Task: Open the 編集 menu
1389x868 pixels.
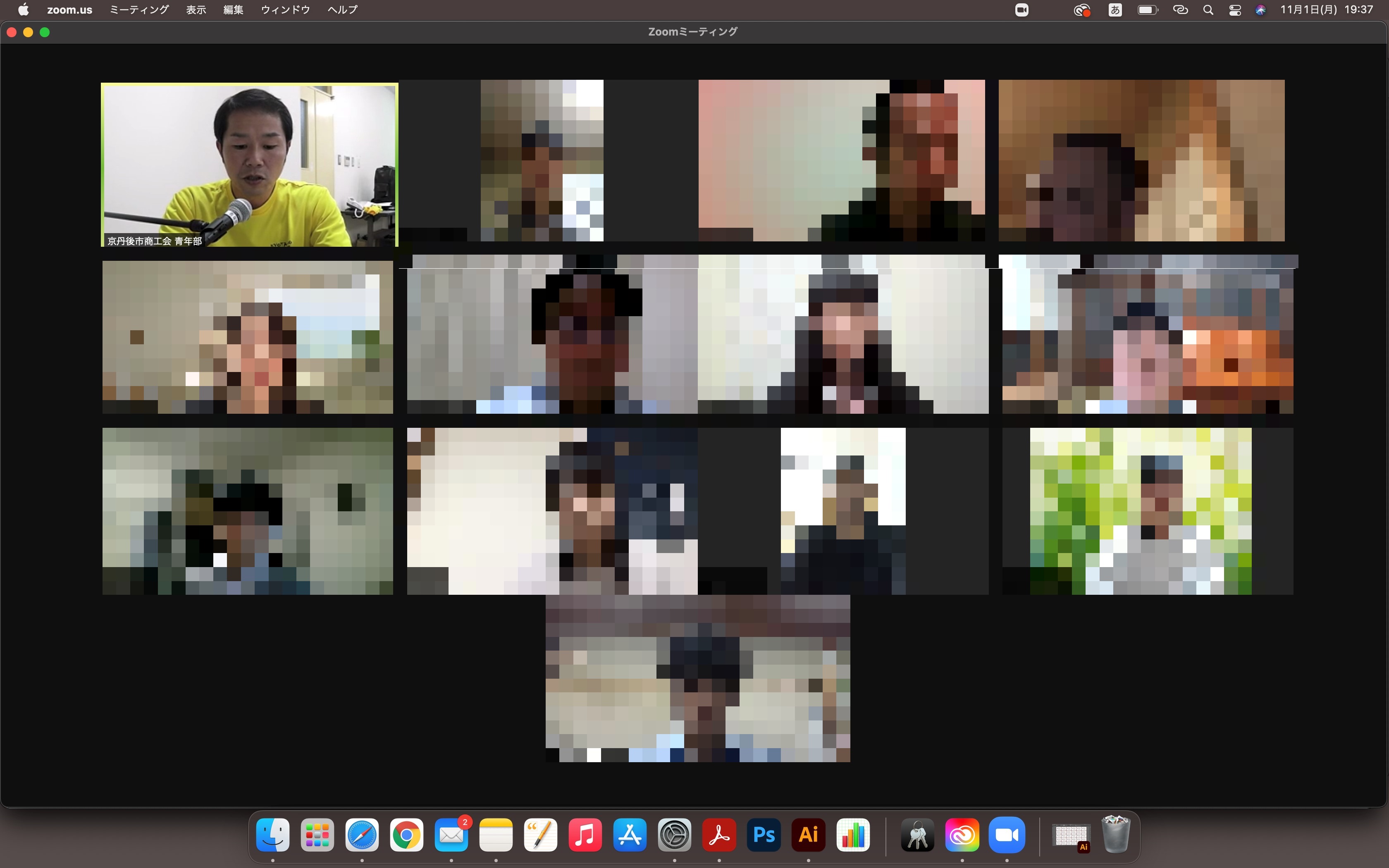Action: tap(234, 10)
